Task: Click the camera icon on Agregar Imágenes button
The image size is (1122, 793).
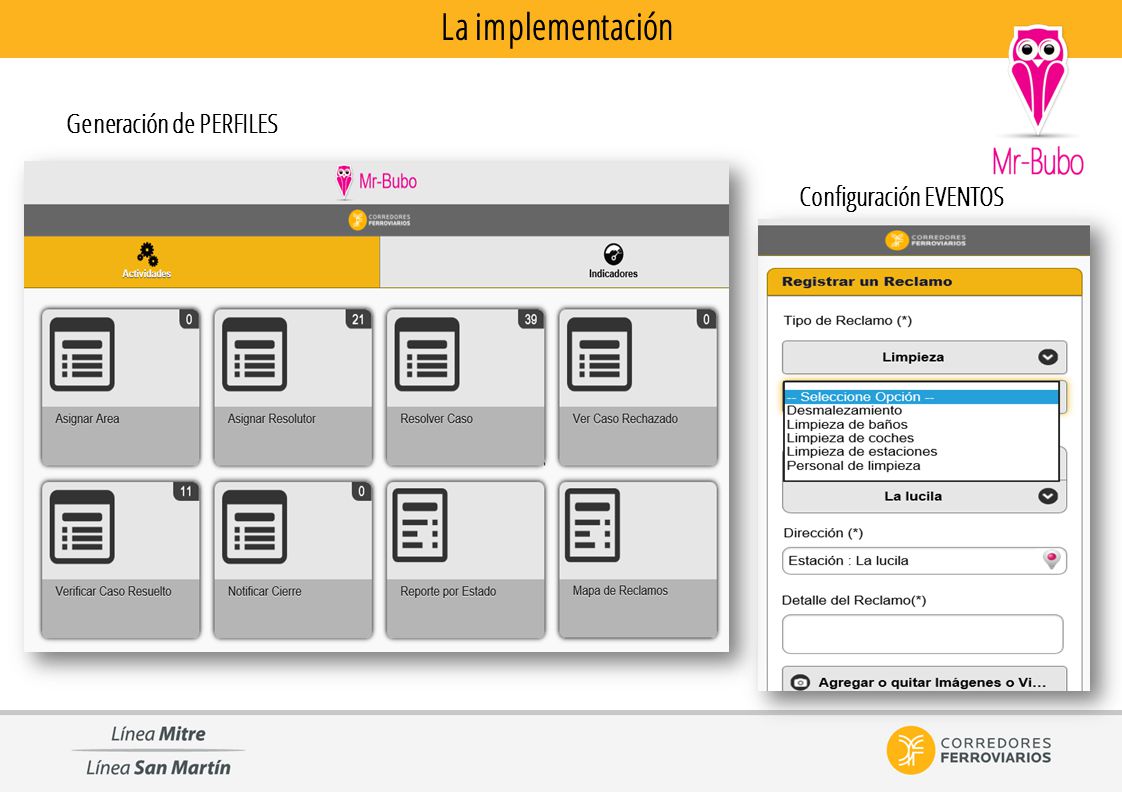Action: 800,683
